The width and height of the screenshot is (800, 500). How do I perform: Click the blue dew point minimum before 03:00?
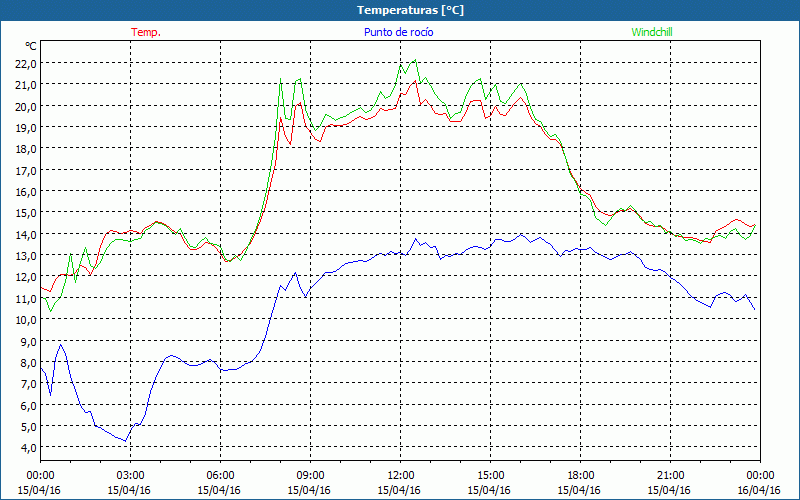[125, 441]
